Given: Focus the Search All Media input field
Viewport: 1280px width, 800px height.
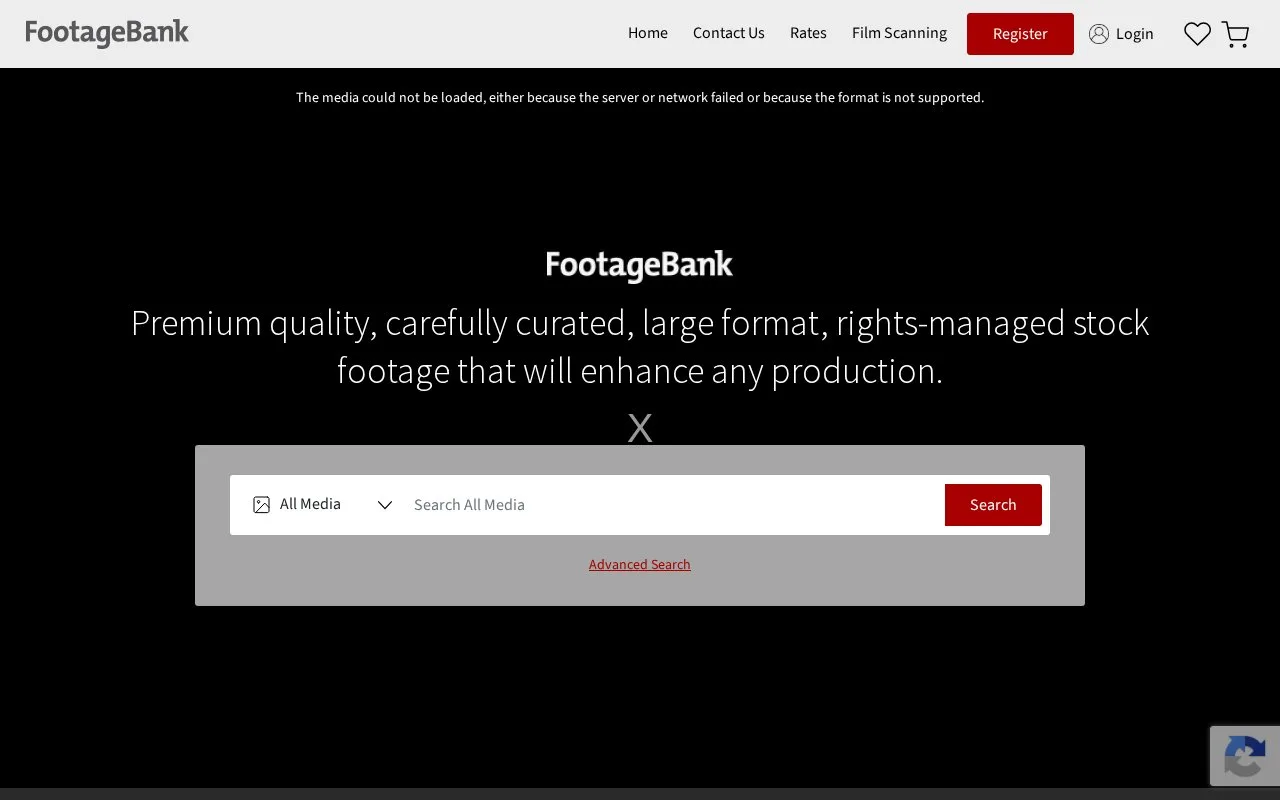Looking at the screenshot, I should click(x=675, y=505).
